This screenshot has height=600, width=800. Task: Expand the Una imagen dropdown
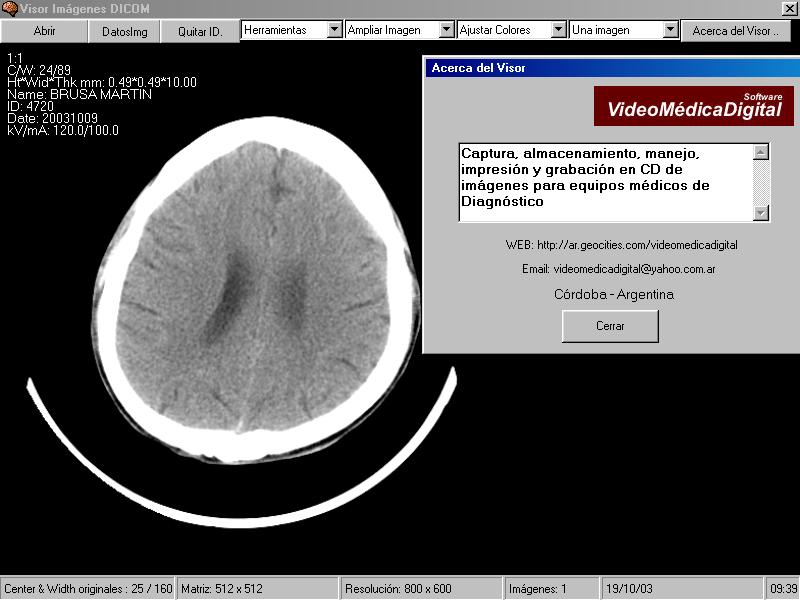point(671,30)
